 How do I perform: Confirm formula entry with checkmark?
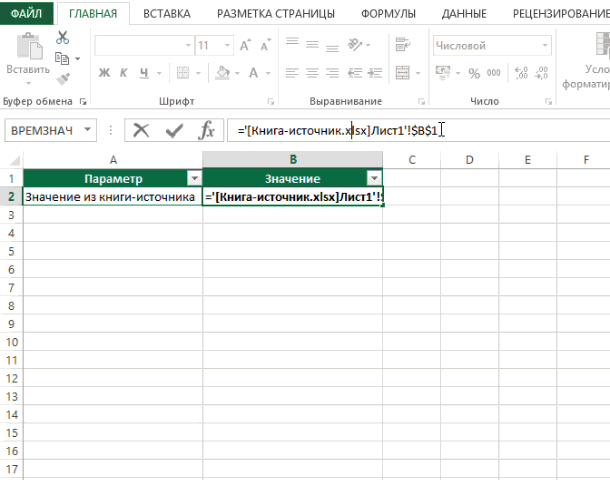[x=174, y=131]
